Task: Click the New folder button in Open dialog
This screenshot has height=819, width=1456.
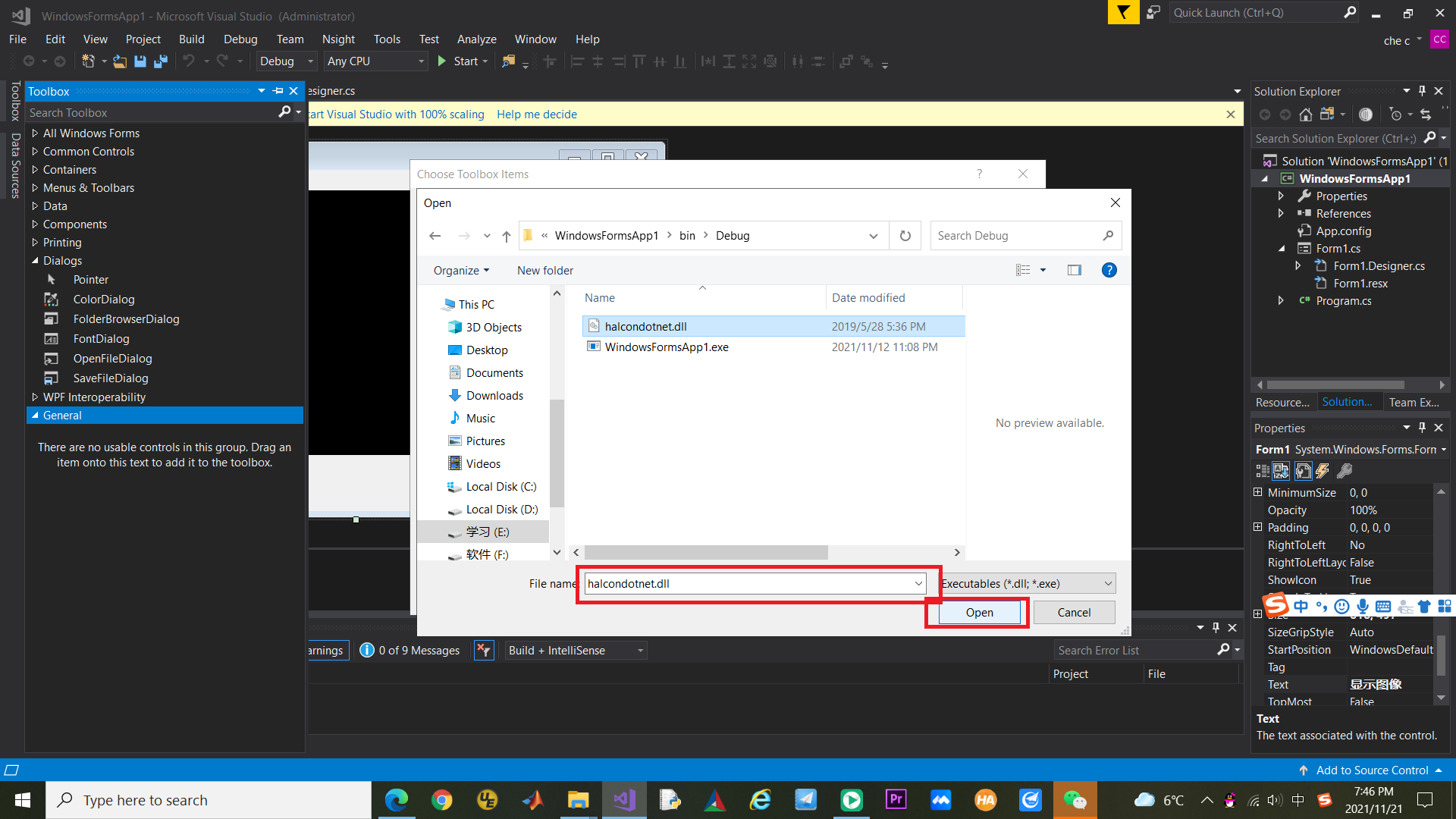Action: coord(544,270)
